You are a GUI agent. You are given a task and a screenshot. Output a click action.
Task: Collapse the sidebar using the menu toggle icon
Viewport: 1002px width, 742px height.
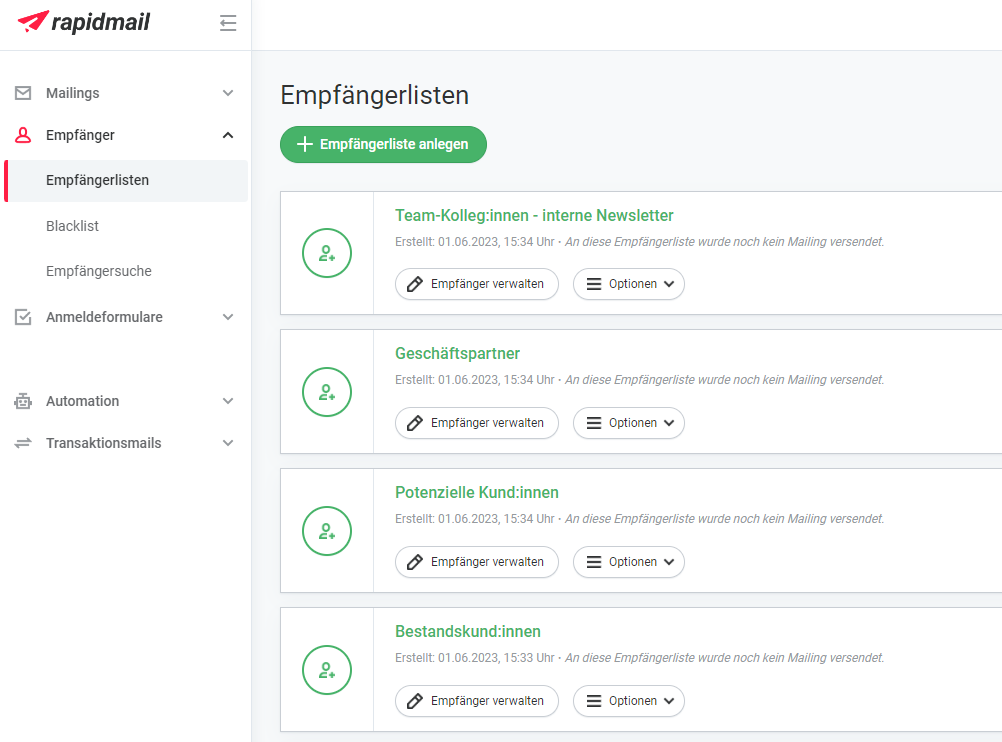[x=228, y=23]
